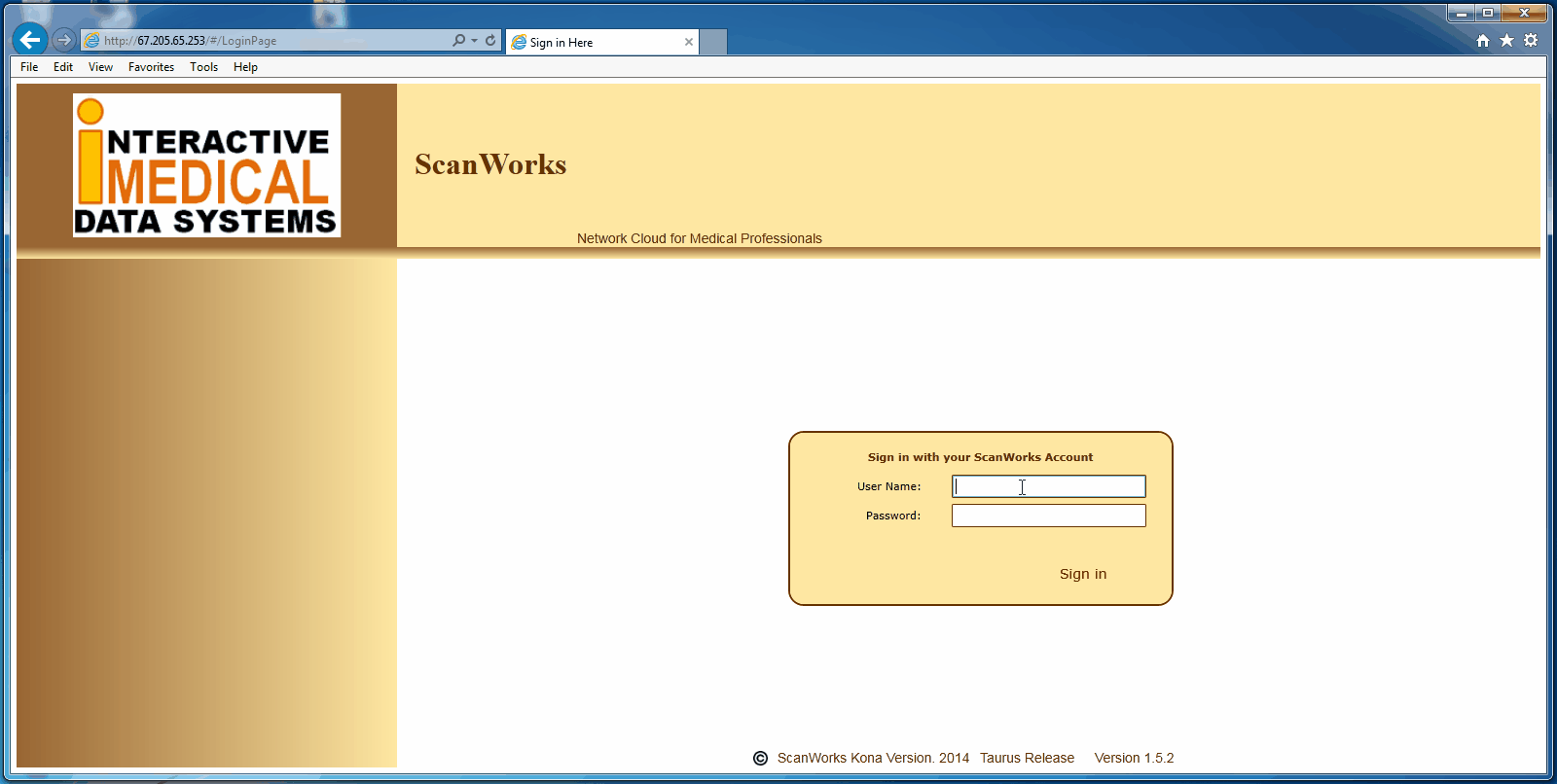
Task: Open the Help menu
Action: coord(245,67)
